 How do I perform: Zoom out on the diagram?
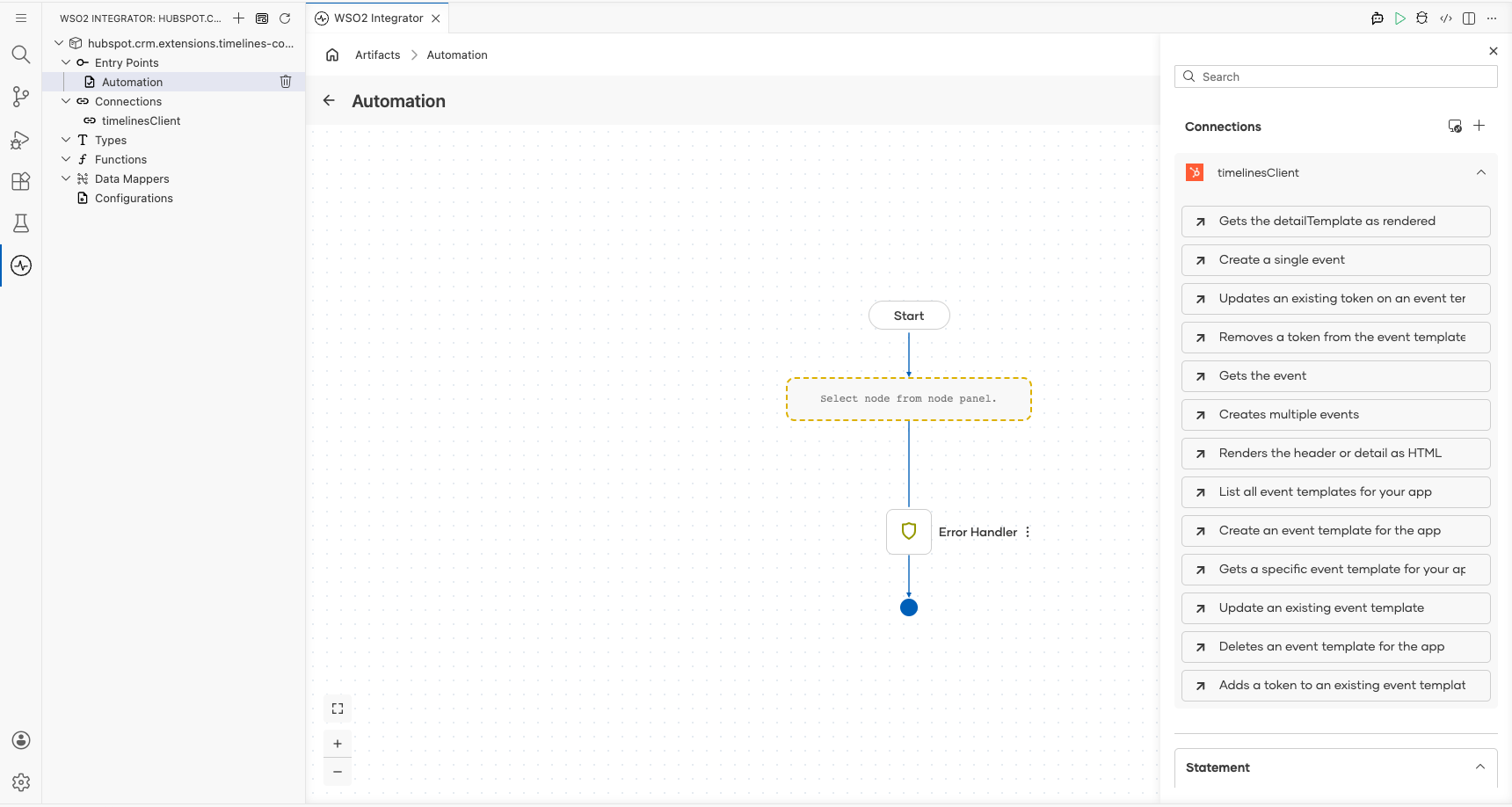338,772
